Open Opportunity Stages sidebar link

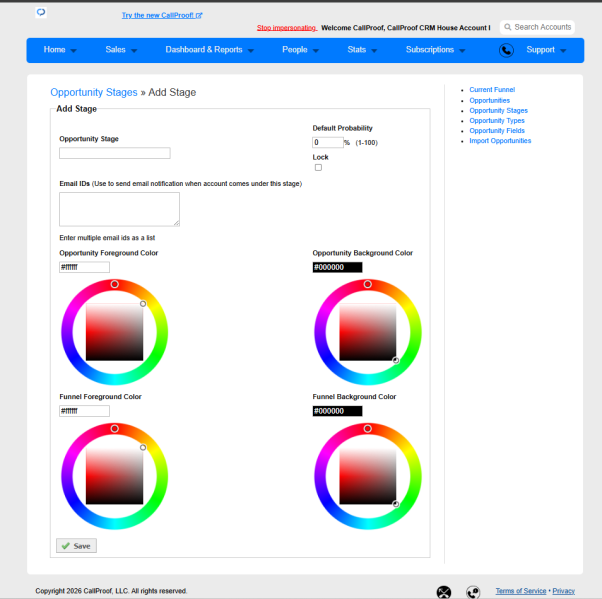click(498, 110)
